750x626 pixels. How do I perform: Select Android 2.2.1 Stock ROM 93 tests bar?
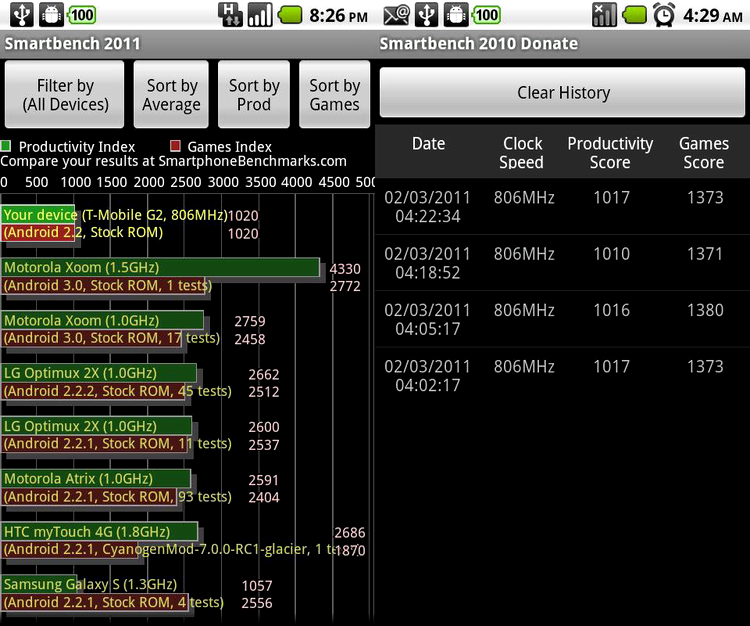[x=89, y=496]
